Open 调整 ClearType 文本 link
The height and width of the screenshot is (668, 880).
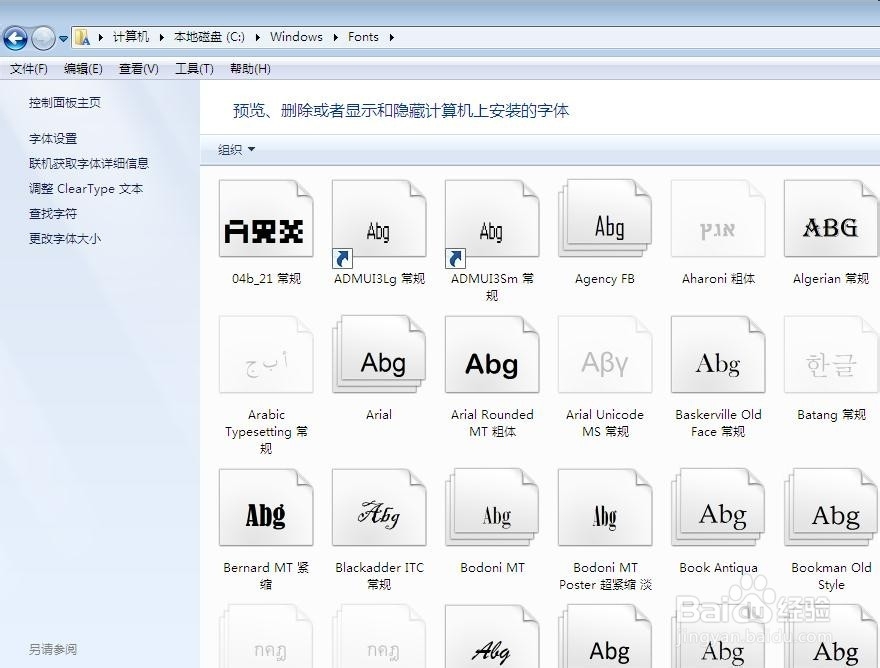click(86, 189)
